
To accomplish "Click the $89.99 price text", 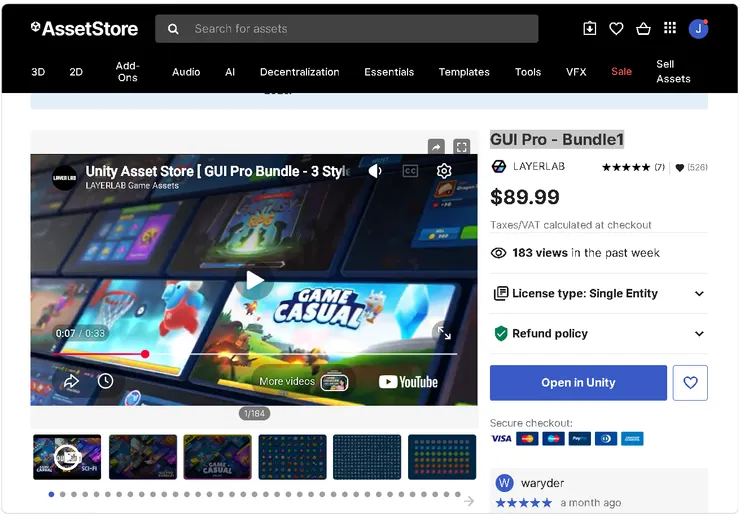I will click(525, 197).
